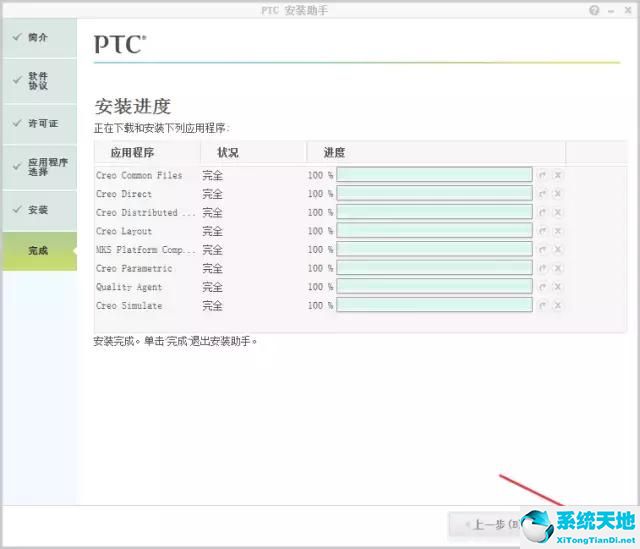Image resolution: width=640 pixels, height=549 pixels.
Task: Close the PTC installer window
Action: tap(628, 10)
